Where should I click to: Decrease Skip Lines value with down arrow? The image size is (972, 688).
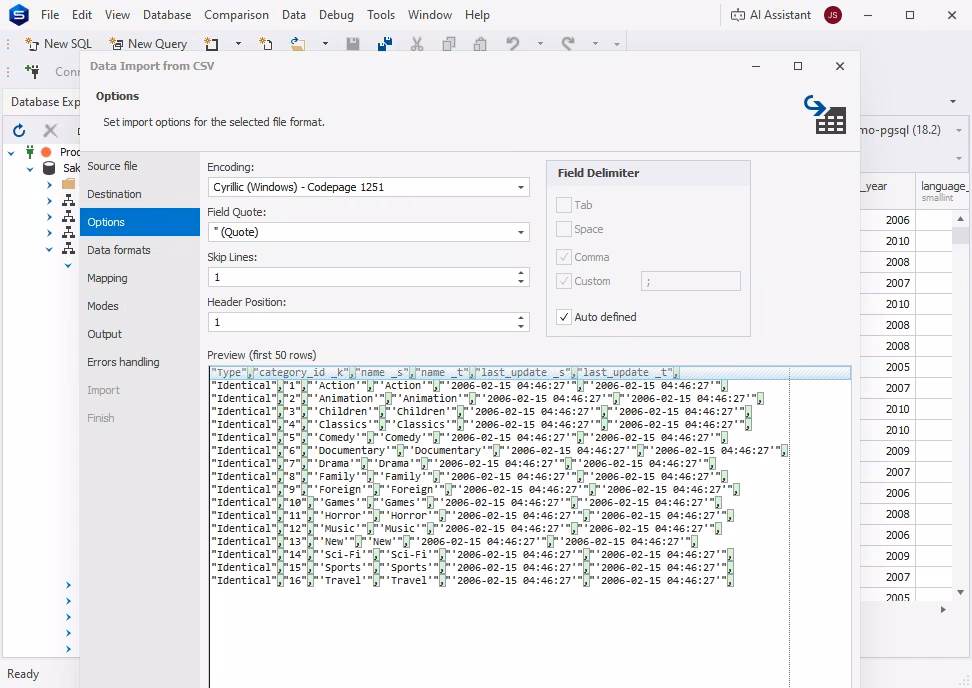pyautogui.click(x=521, y=282)
